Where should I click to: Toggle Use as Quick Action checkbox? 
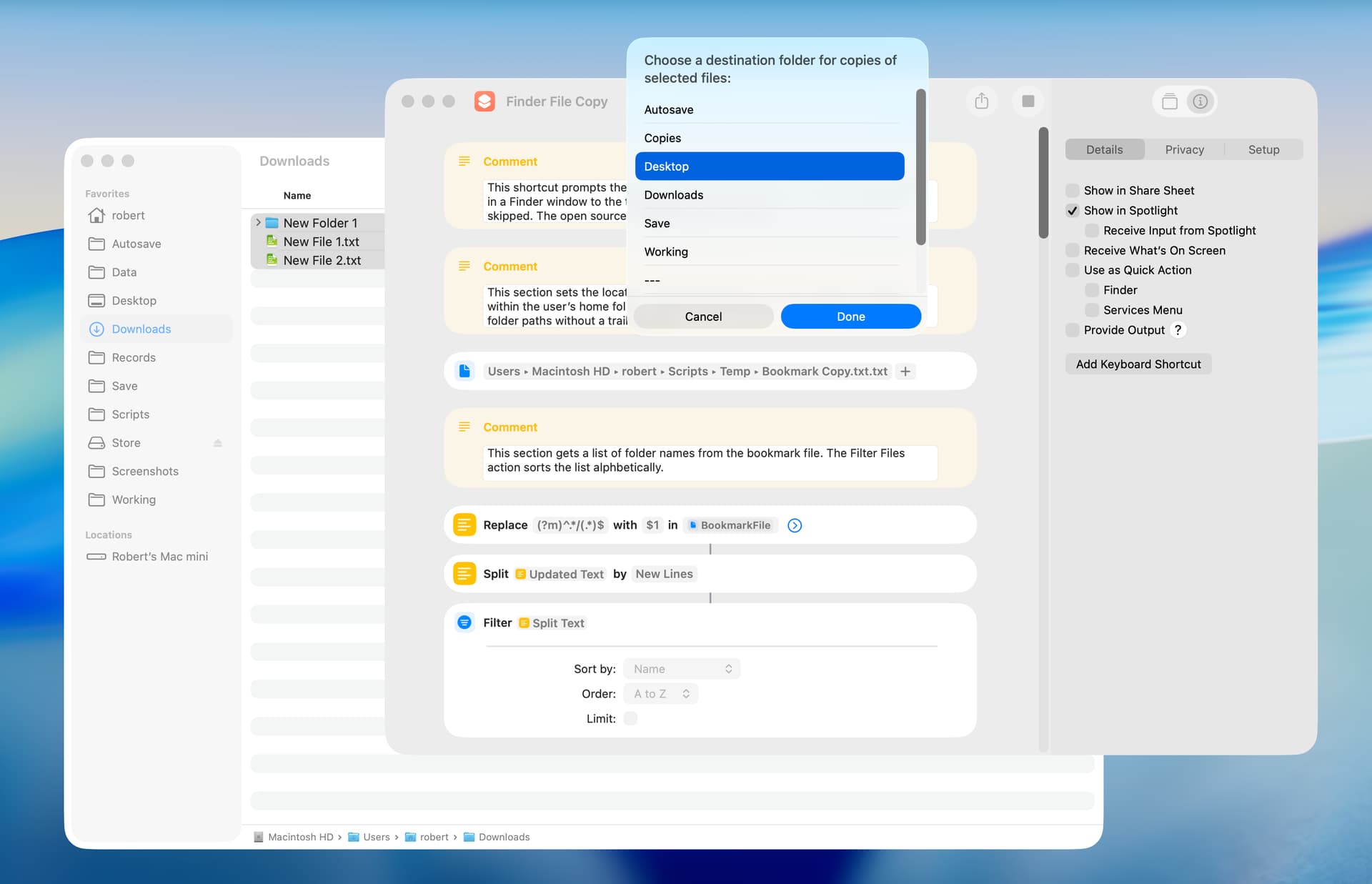point(1072,270)
